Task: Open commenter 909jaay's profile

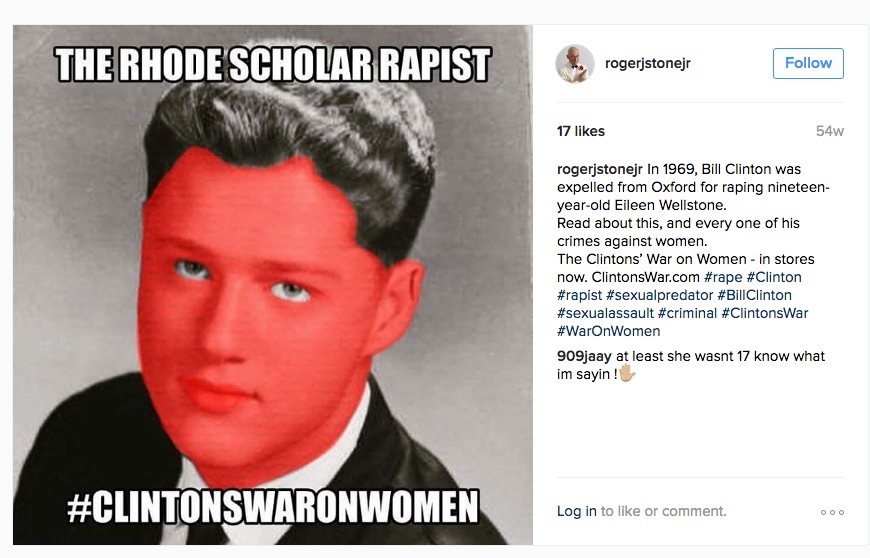Action: (584, 356)
